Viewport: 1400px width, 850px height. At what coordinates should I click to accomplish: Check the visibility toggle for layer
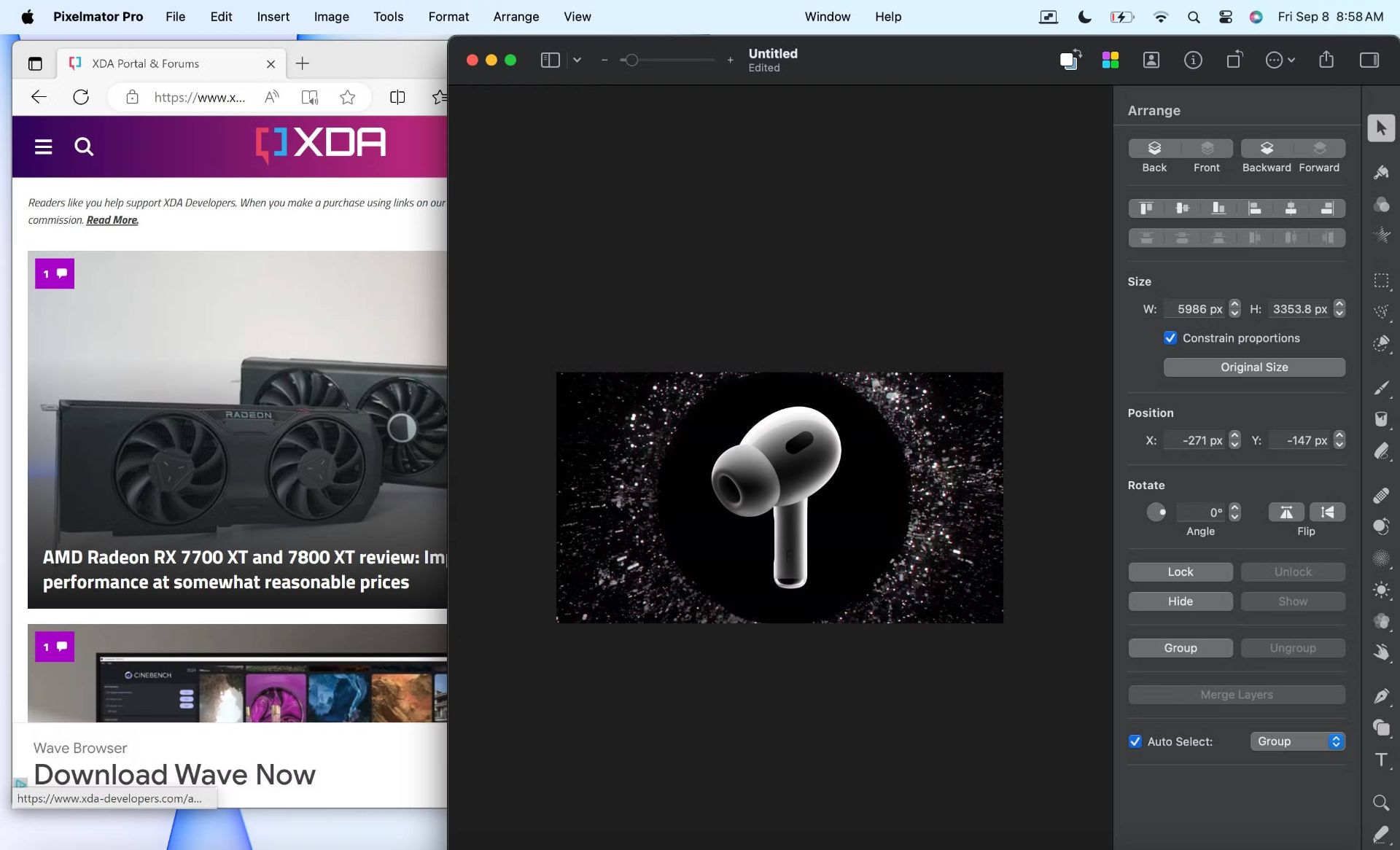tap(1180, 601)
